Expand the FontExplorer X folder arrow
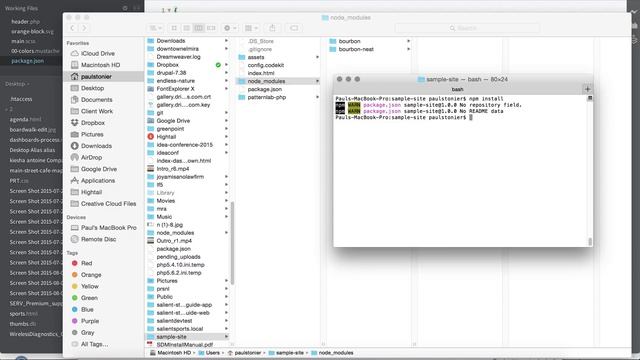The width and height of the screenshot is (640, 360). (x=226, y=89)
